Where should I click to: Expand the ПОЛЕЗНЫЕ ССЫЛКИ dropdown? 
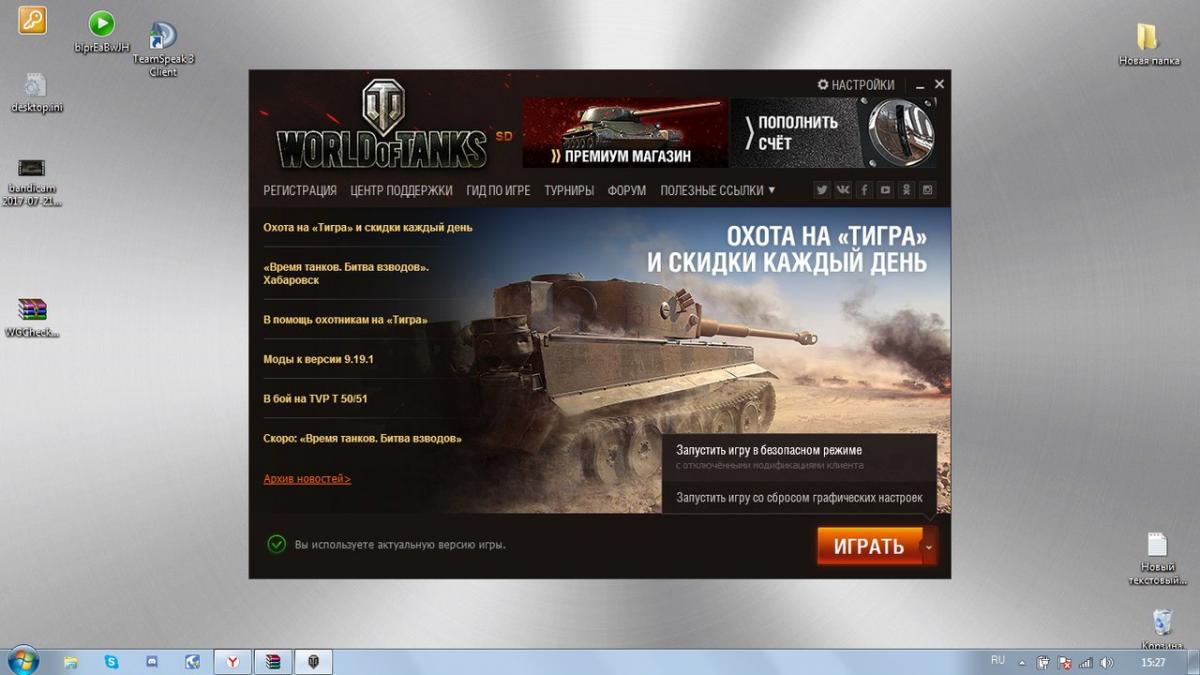click(x=717, y=190)
